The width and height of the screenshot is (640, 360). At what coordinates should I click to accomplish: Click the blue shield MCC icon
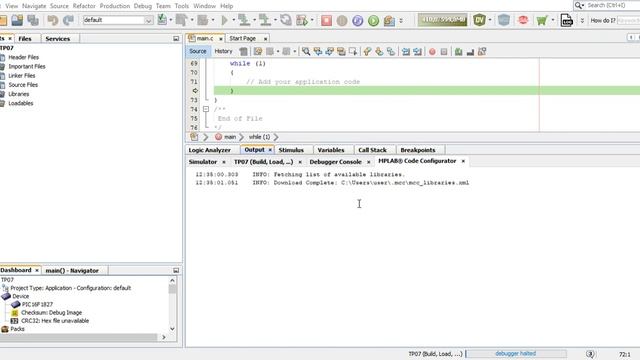tap(504, 20)
